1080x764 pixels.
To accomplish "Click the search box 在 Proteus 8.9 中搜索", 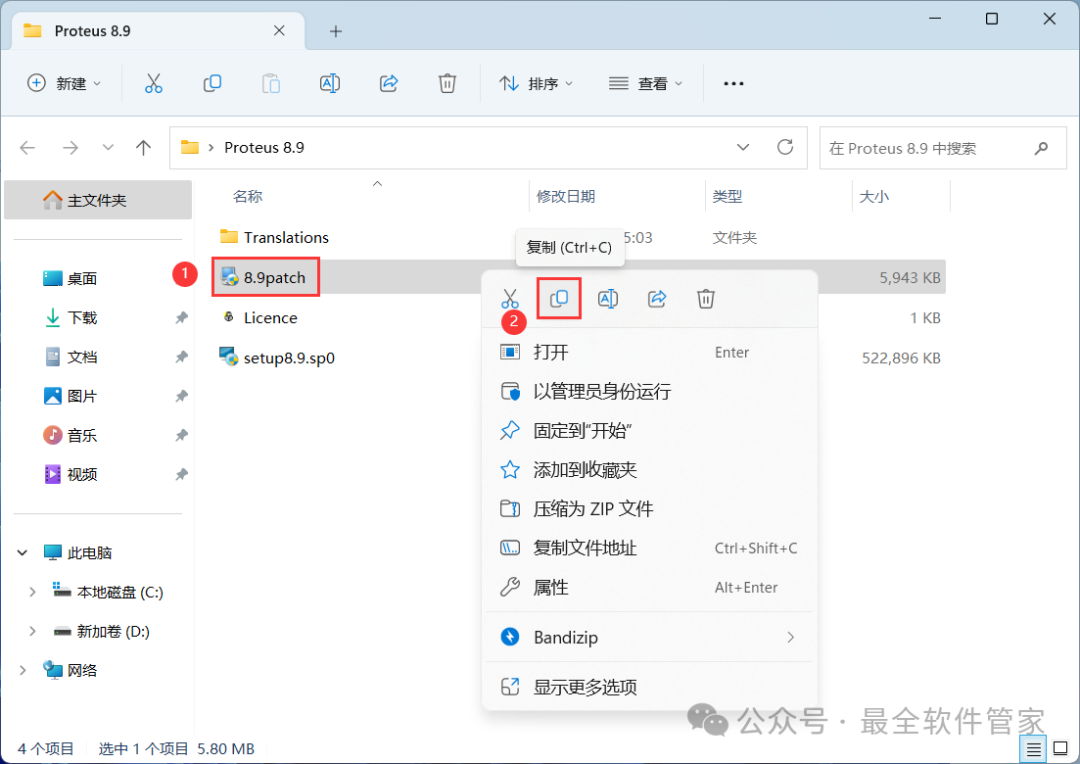I will point(943,147).
